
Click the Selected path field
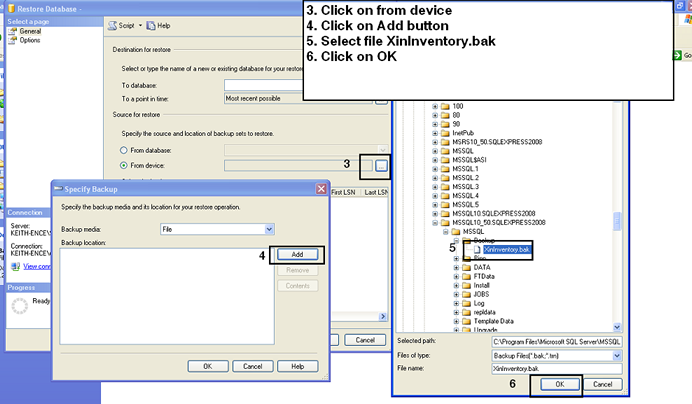pos(557,342)
